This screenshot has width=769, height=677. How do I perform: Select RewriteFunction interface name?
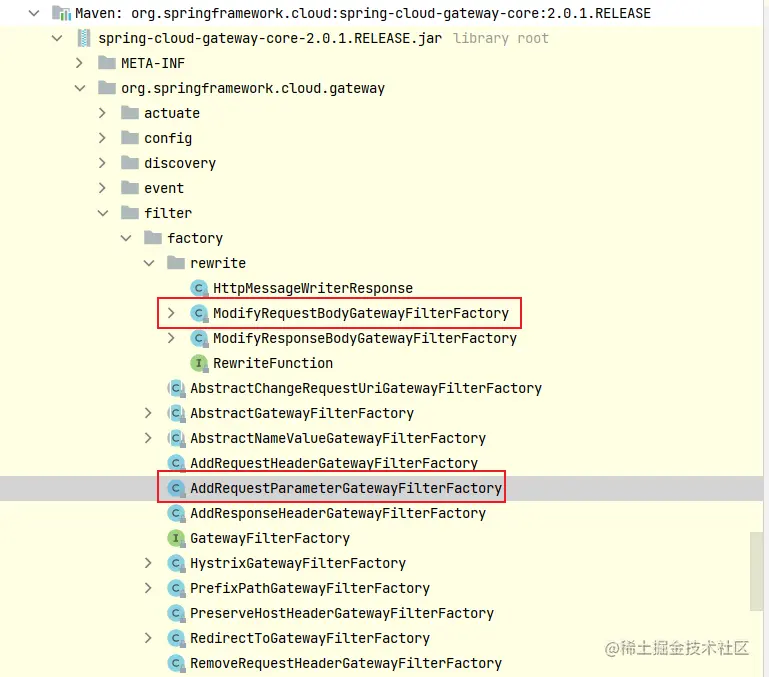273,364
